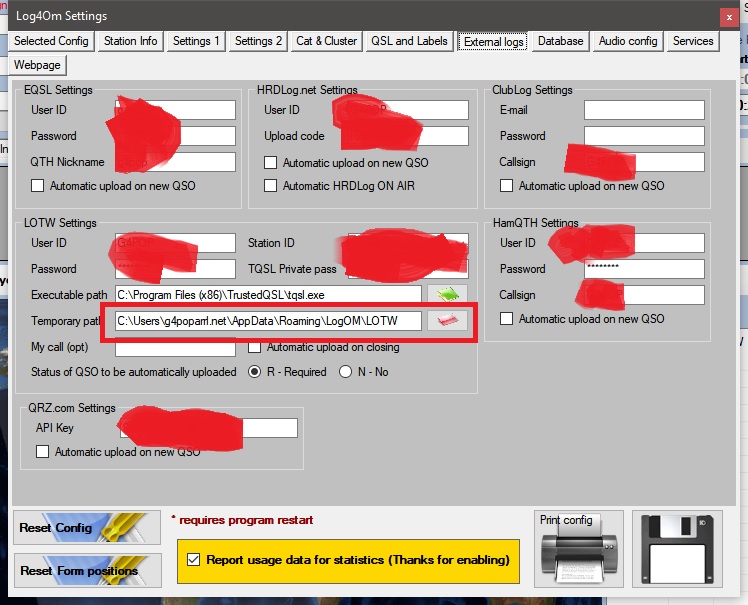Image resolution: width=748 pixels, height=605 pixels.
Task: Toggle LOTW automatic upload on closing
Action: [254, 347]
